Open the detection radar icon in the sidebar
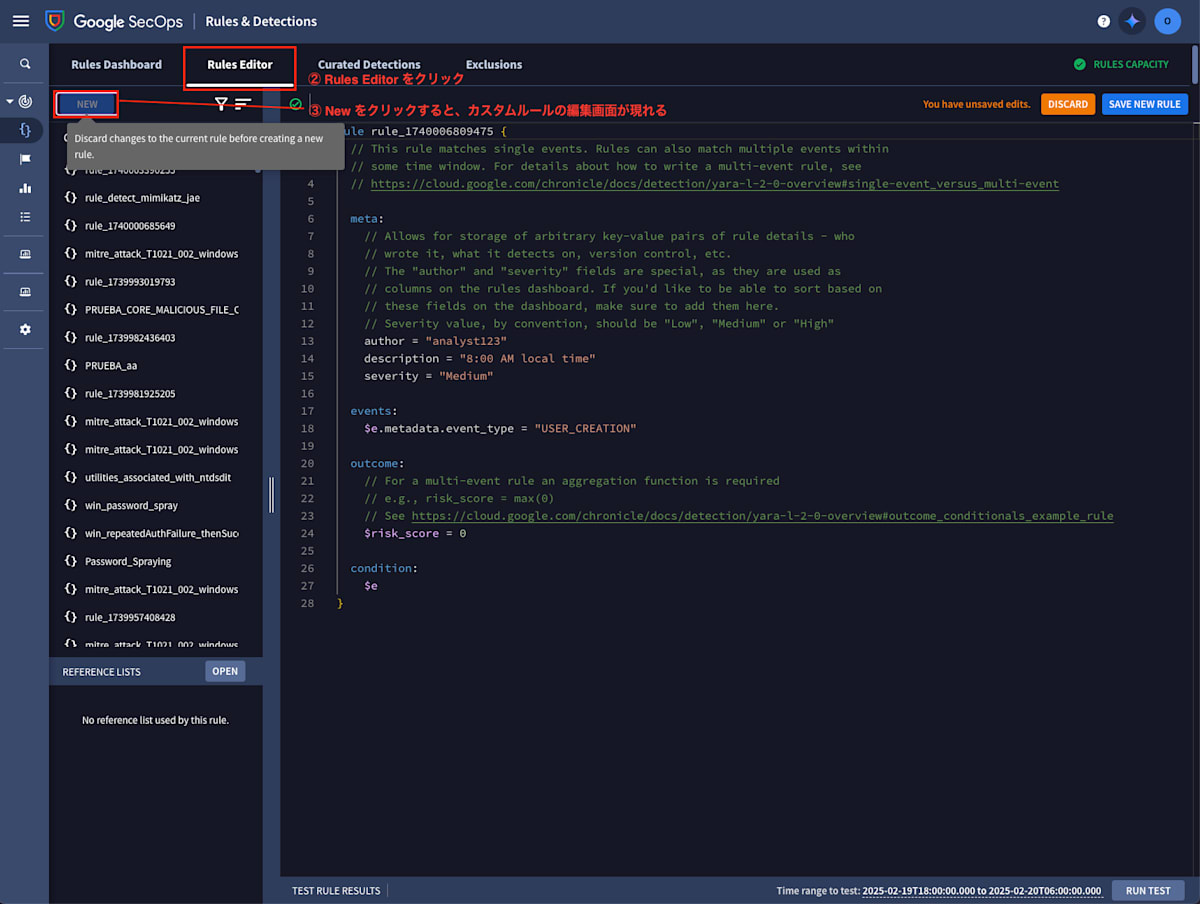The image size is (1200, 904). click(x=26, y=102)
